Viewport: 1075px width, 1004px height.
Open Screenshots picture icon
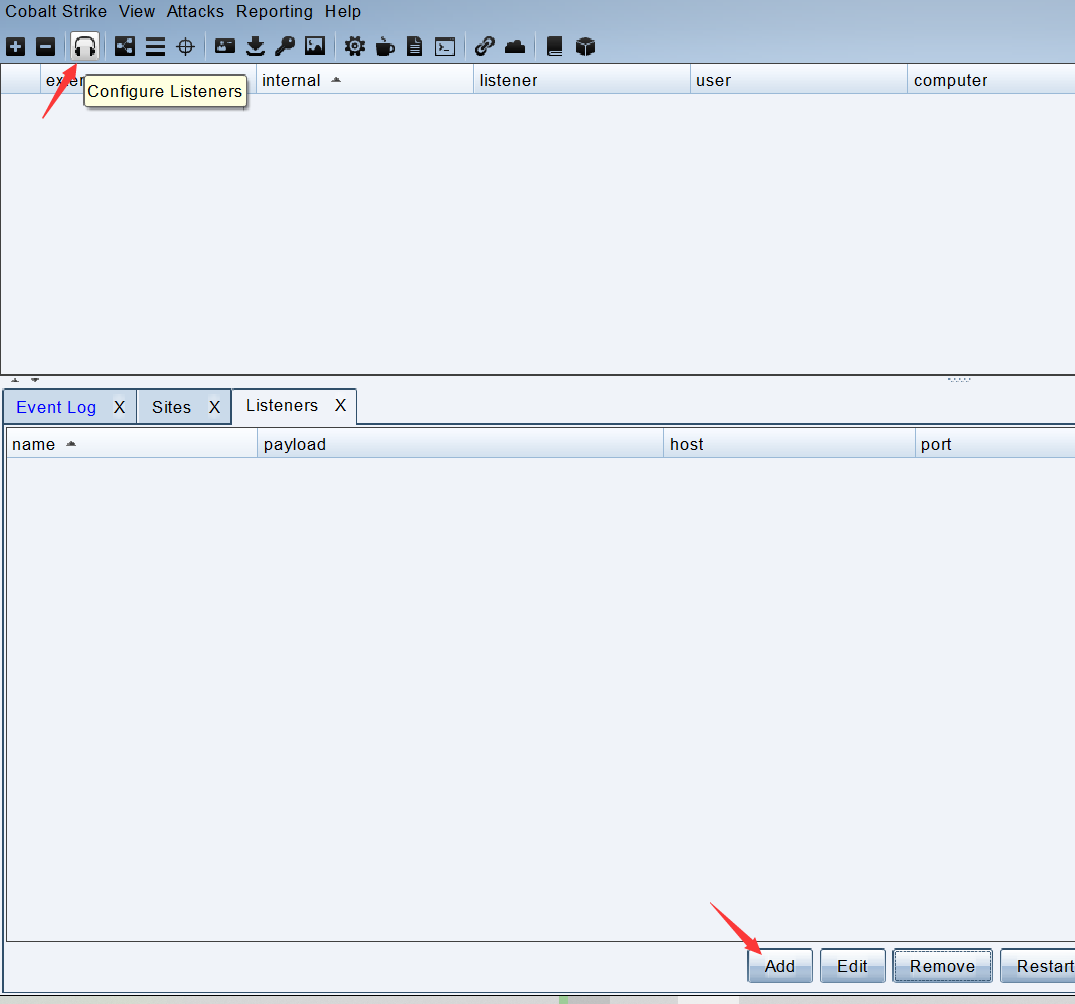(x=315, y=47)
